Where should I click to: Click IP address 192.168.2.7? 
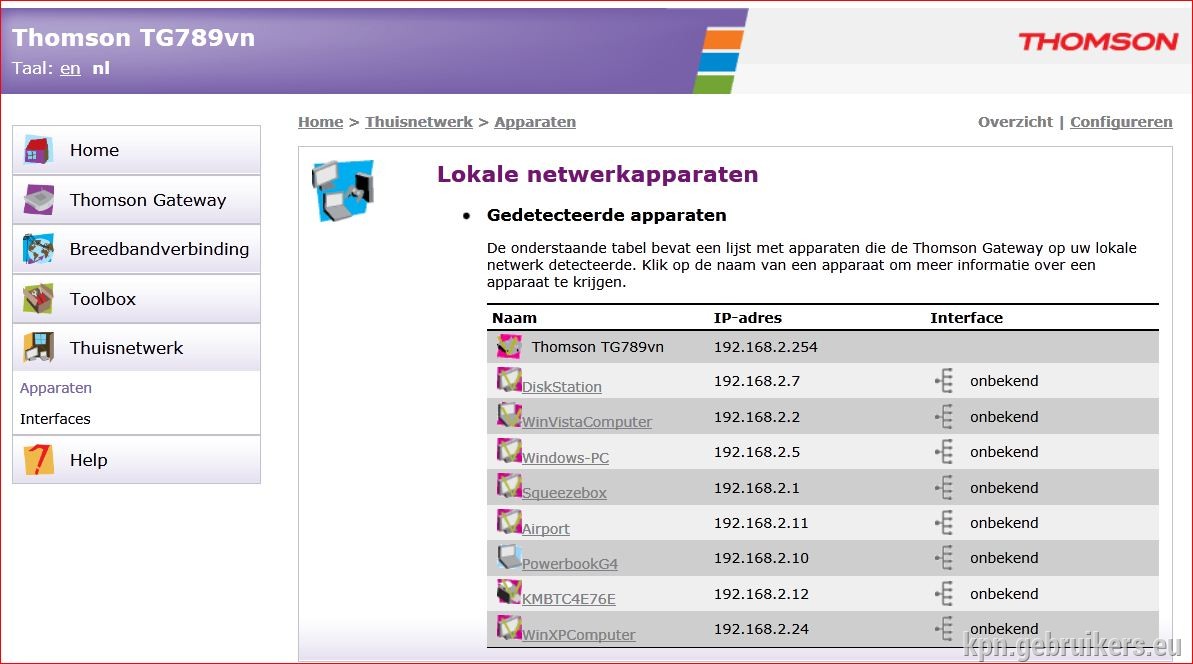756,380
